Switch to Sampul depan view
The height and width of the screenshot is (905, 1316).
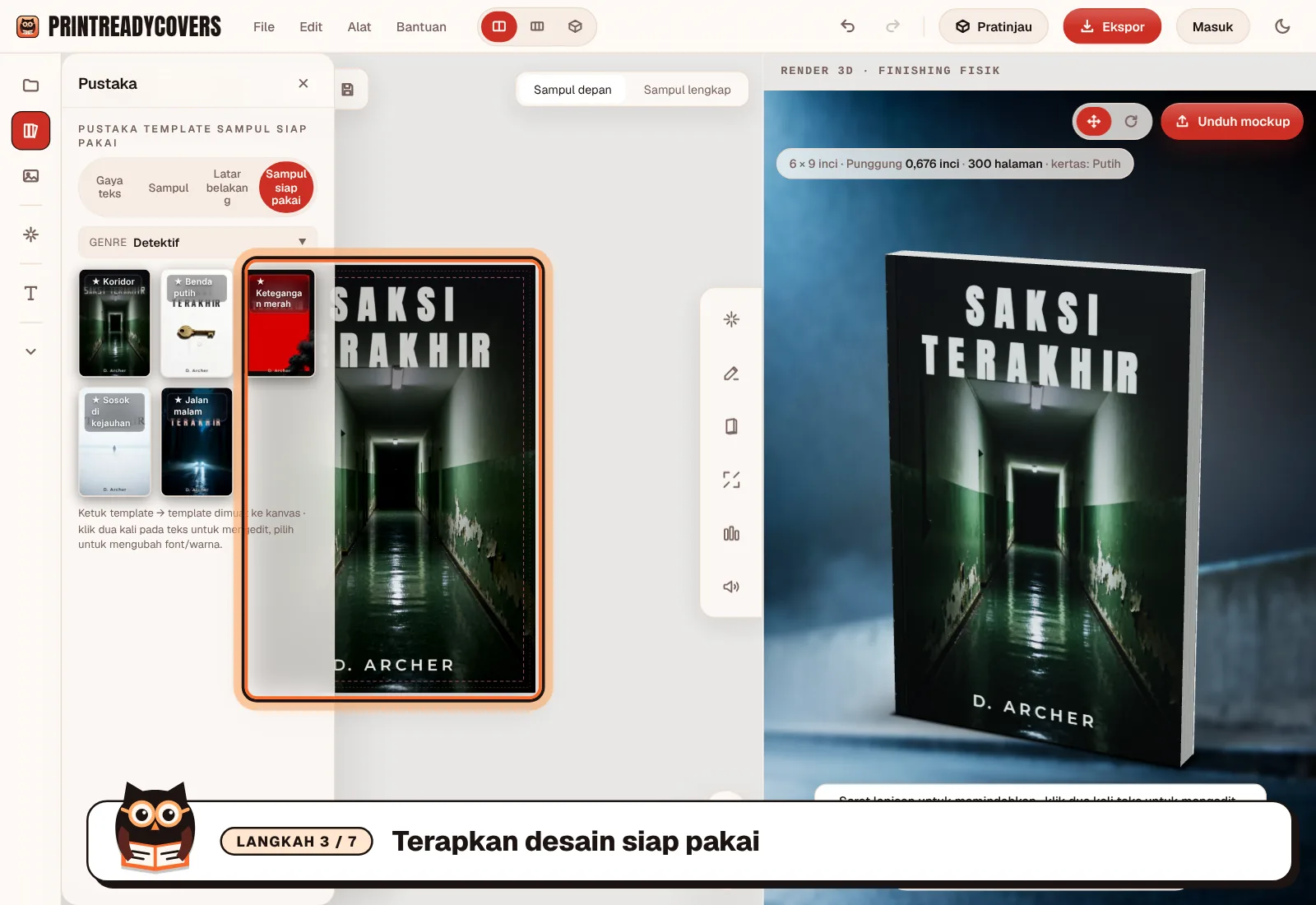[572, 90]
